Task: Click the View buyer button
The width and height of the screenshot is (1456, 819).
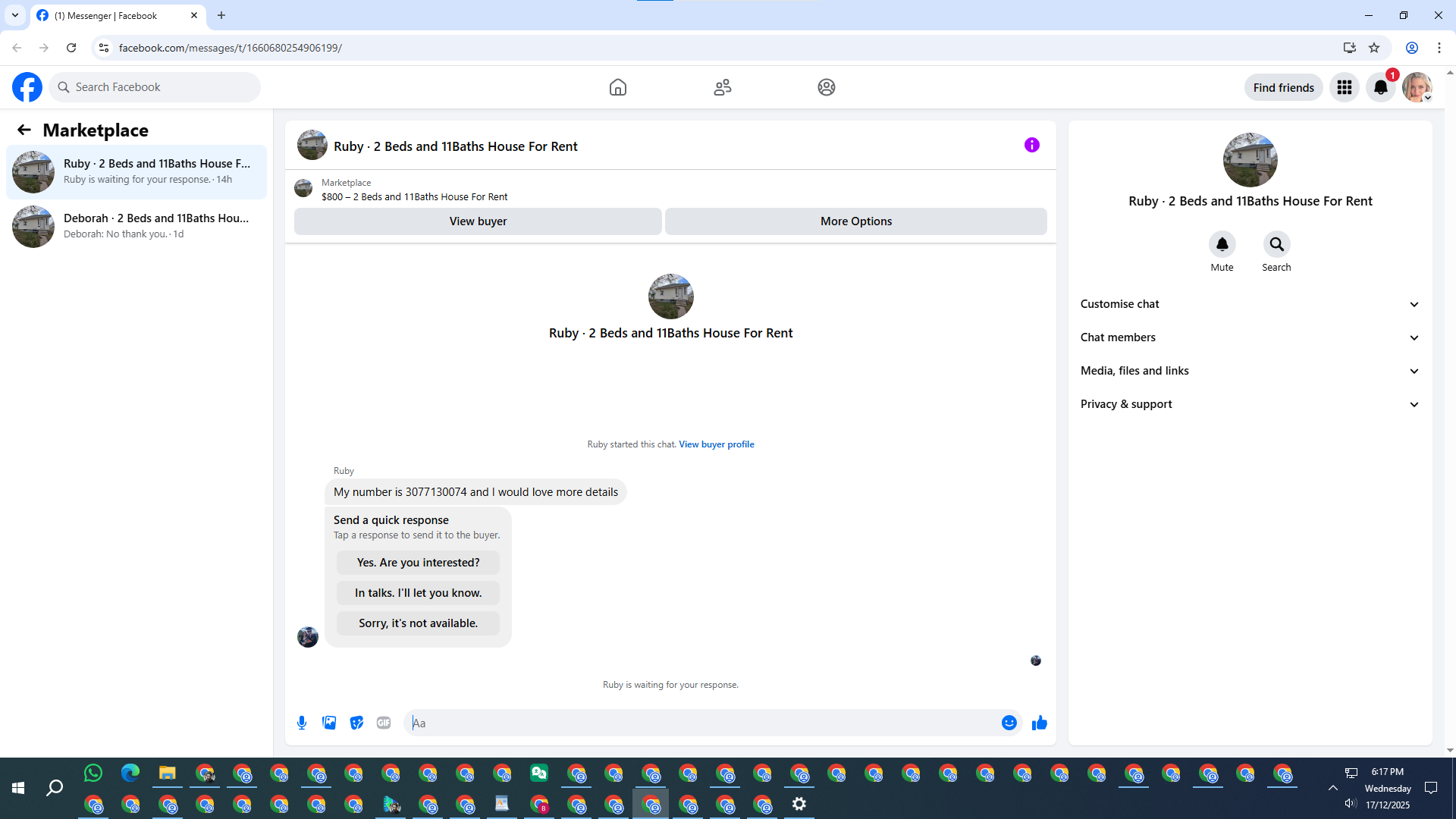Action: (x=478, y=221)
